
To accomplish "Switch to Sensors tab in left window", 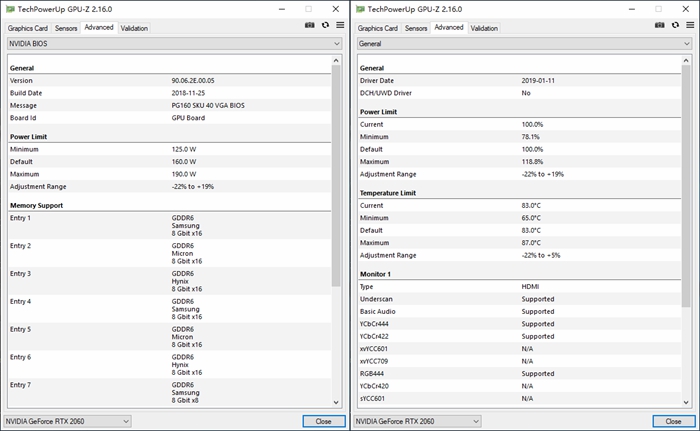I will point(66,28).
